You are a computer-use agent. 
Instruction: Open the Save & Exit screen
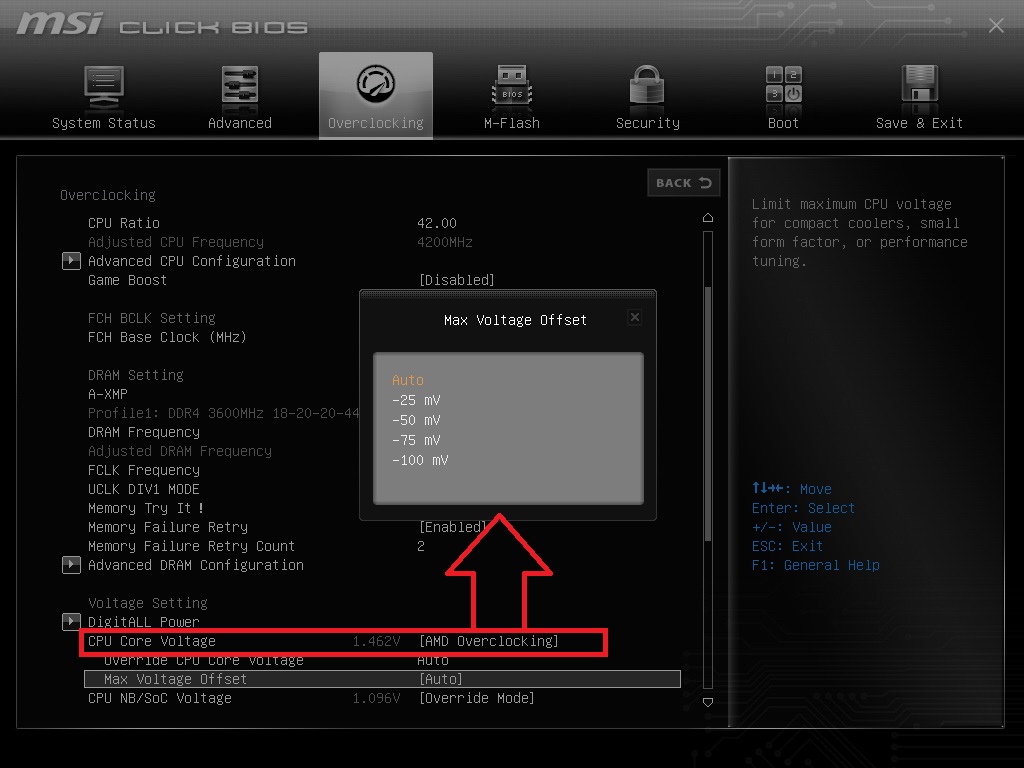pyautogui.click(x=918, y=96)
